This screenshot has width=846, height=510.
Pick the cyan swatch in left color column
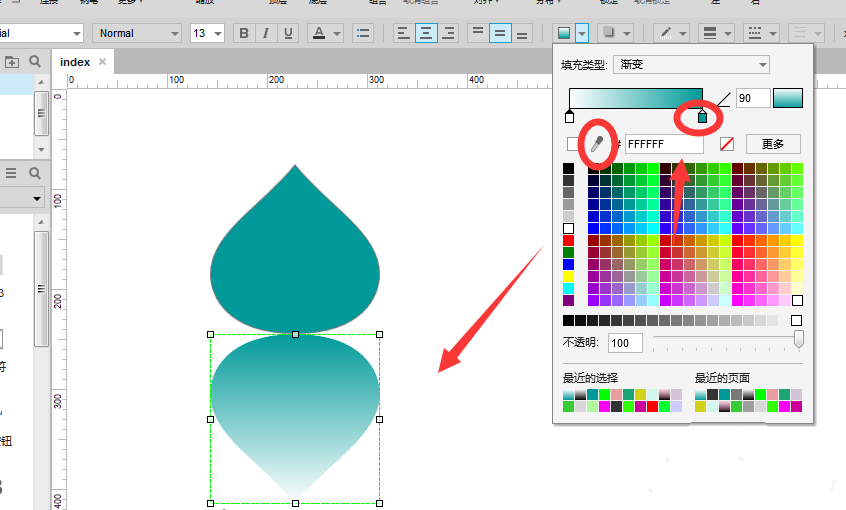[568, 288]
